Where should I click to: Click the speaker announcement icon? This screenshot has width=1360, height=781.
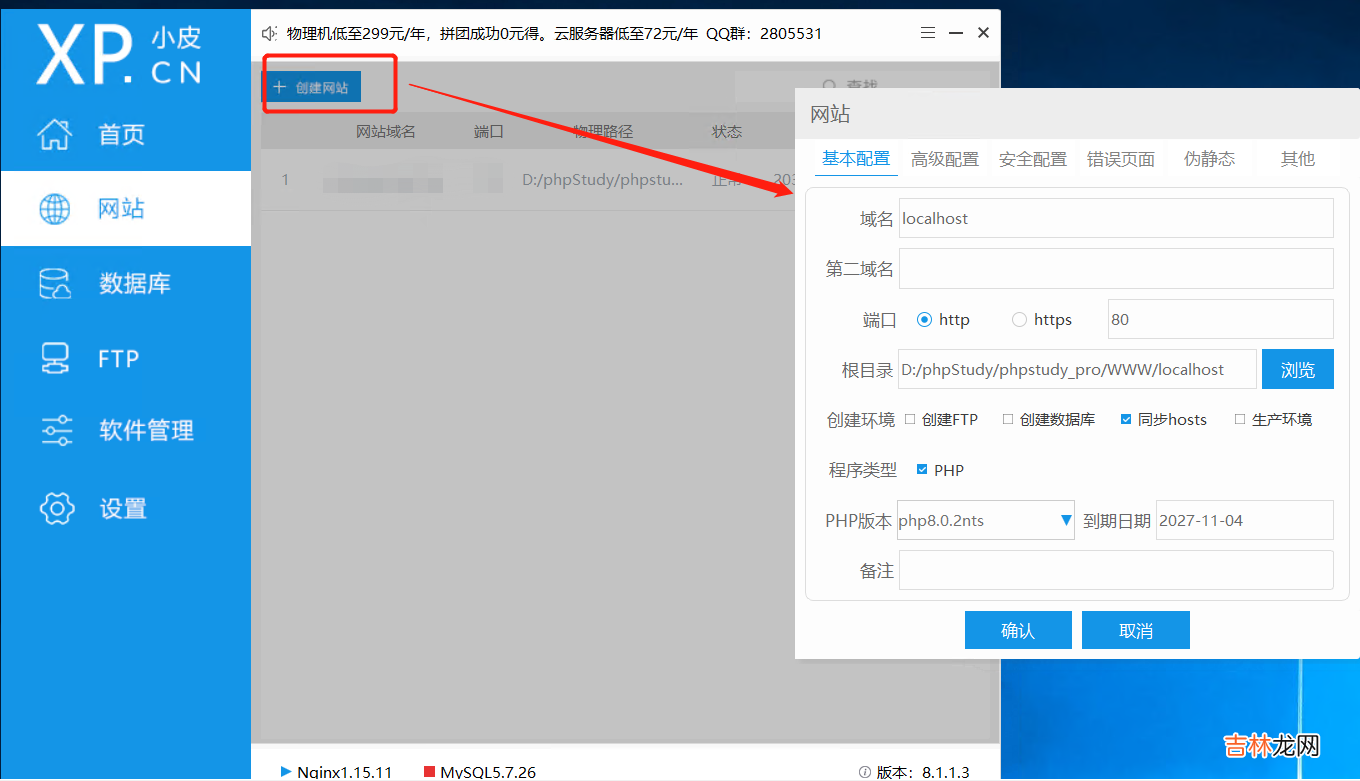pyautogui.click(x=269, y=33)
